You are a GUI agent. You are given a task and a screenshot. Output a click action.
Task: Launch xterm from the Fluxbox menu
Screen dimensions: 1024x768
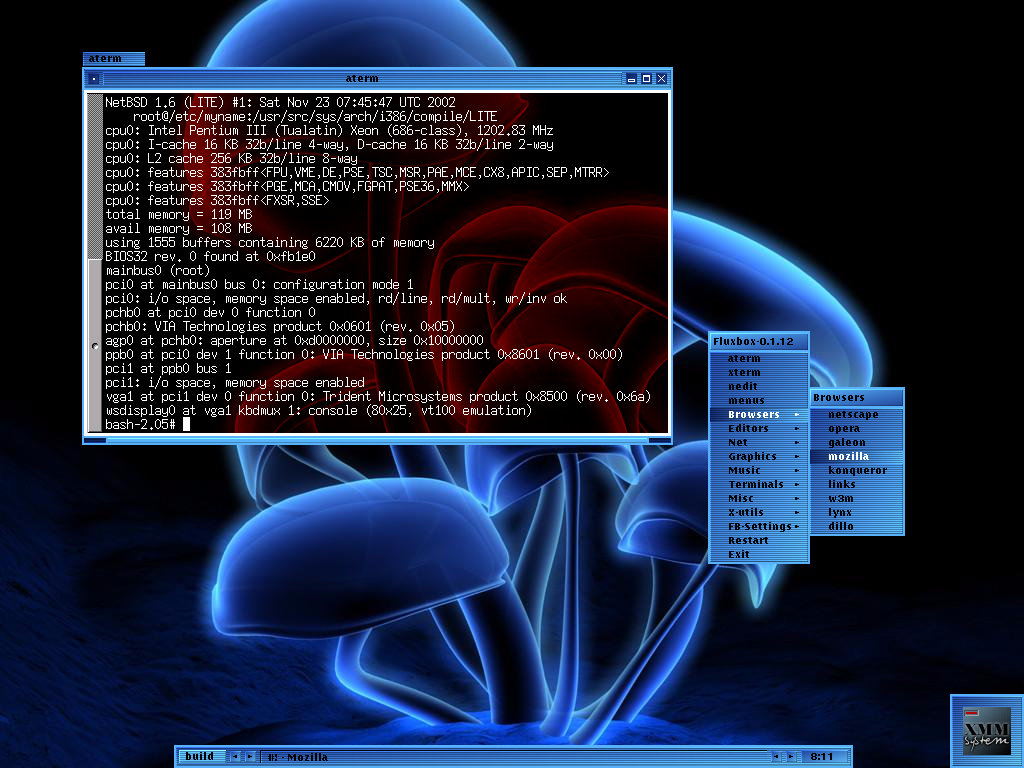coord(742,372)
